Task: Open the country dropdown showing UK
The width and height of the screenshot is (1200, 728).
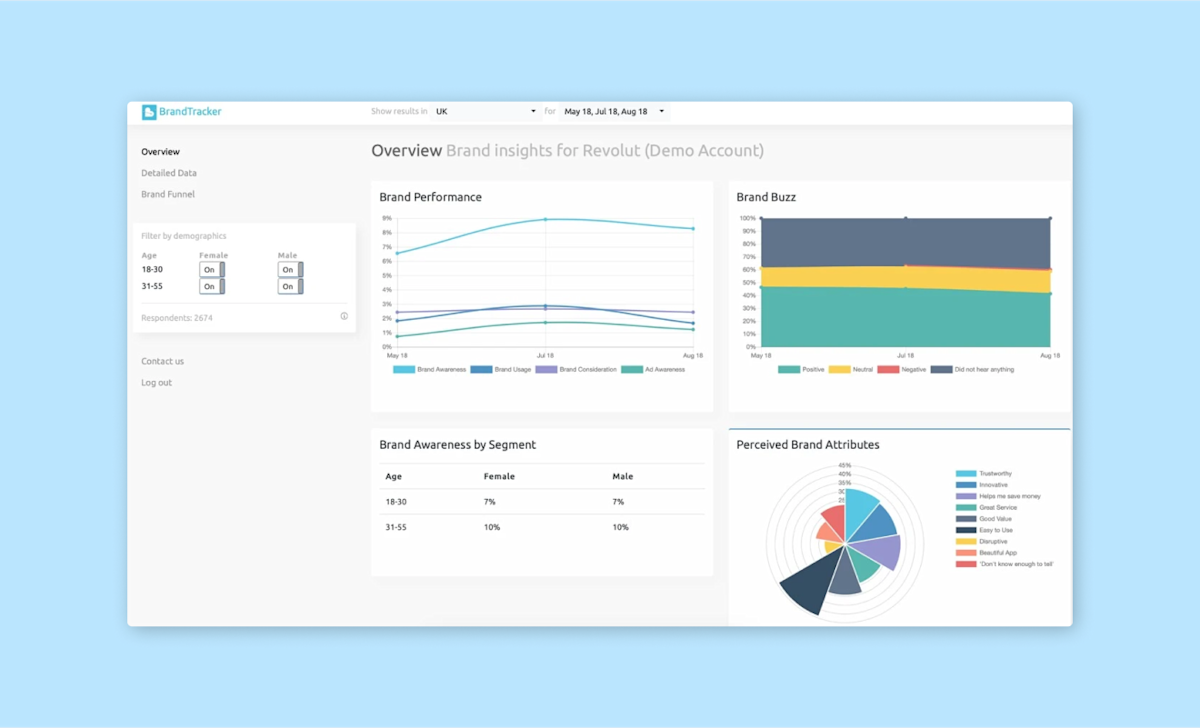Action: [x=485, y=111]
